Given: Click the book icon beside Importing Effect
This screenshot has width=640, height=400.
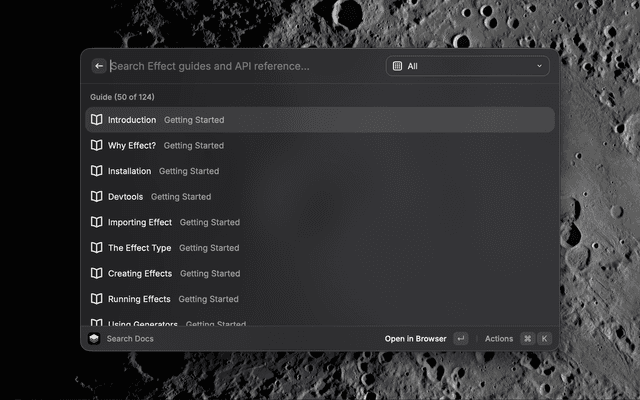Looking at the screenshot, I should click(96, 222).
